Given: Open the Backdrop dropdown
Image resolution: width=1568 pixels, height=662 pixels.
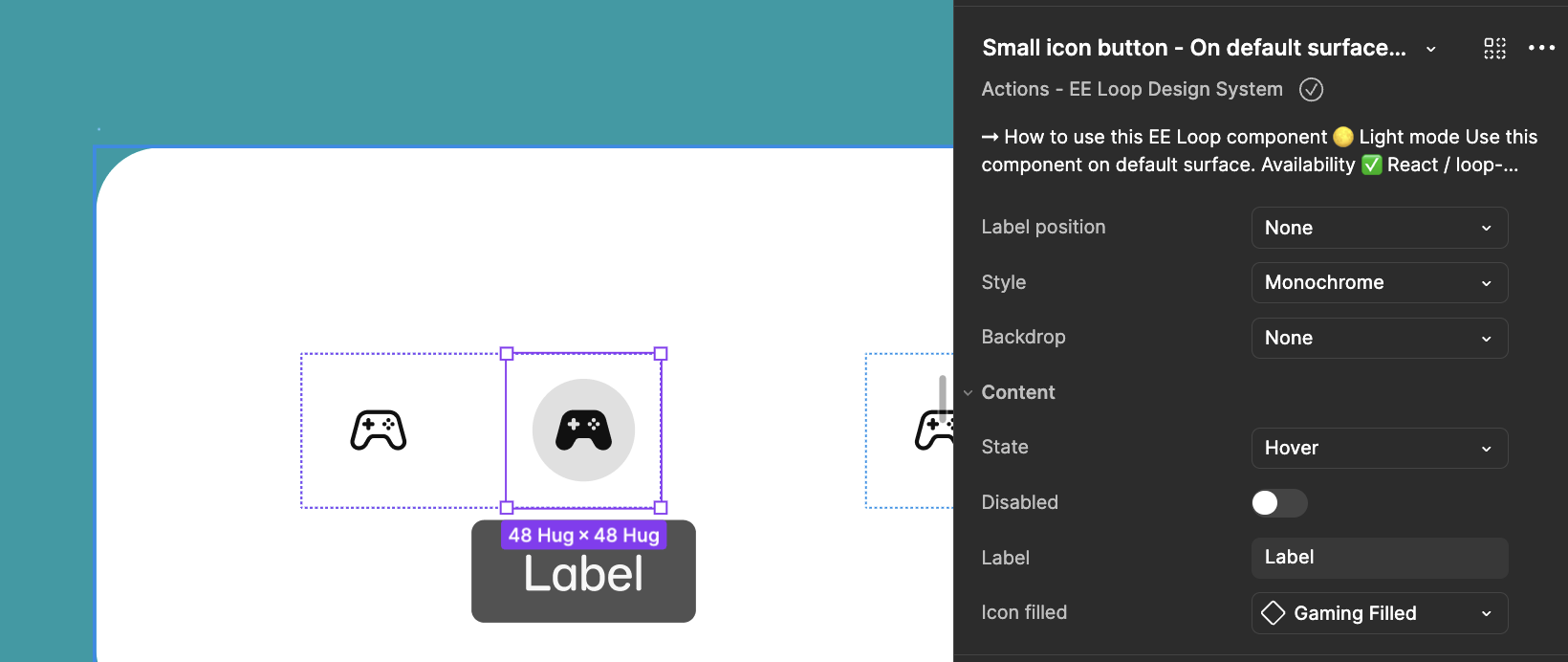Looking at the screenshot, I should click(x=1379, y=338).
